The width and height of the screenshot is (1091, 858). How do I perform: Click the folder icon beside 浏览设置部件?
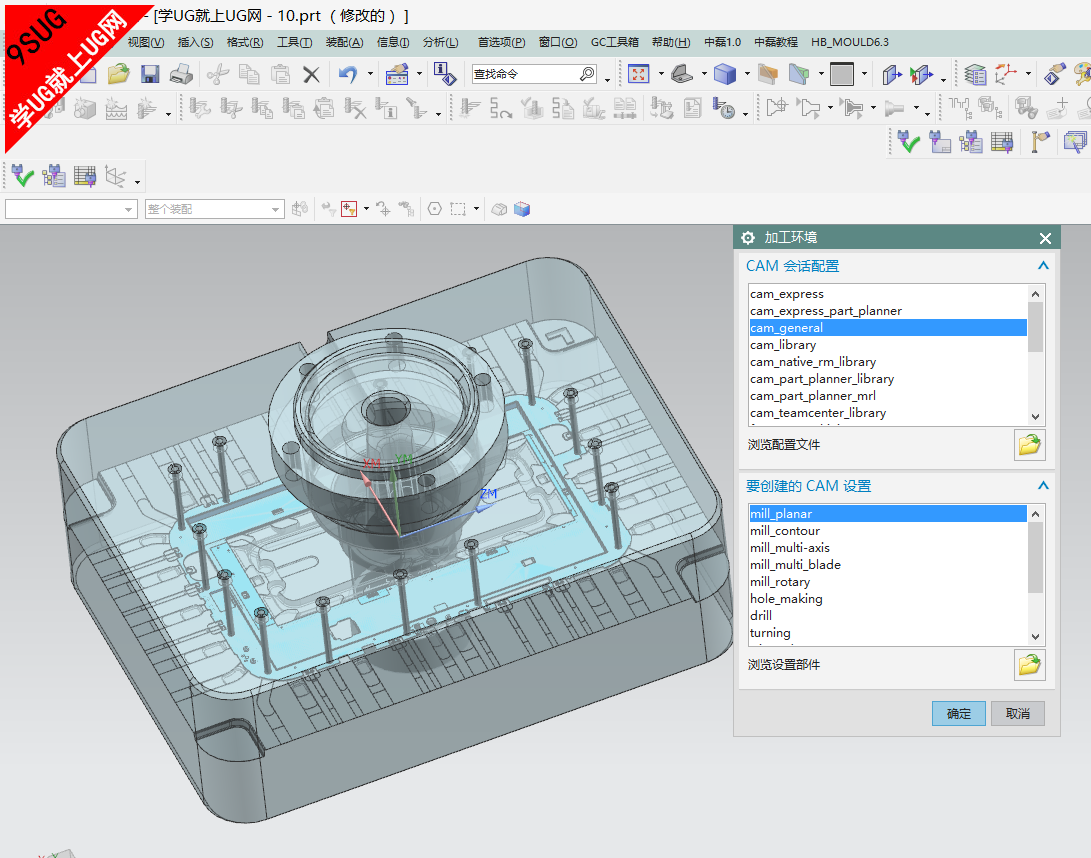tap(1030, 665)
